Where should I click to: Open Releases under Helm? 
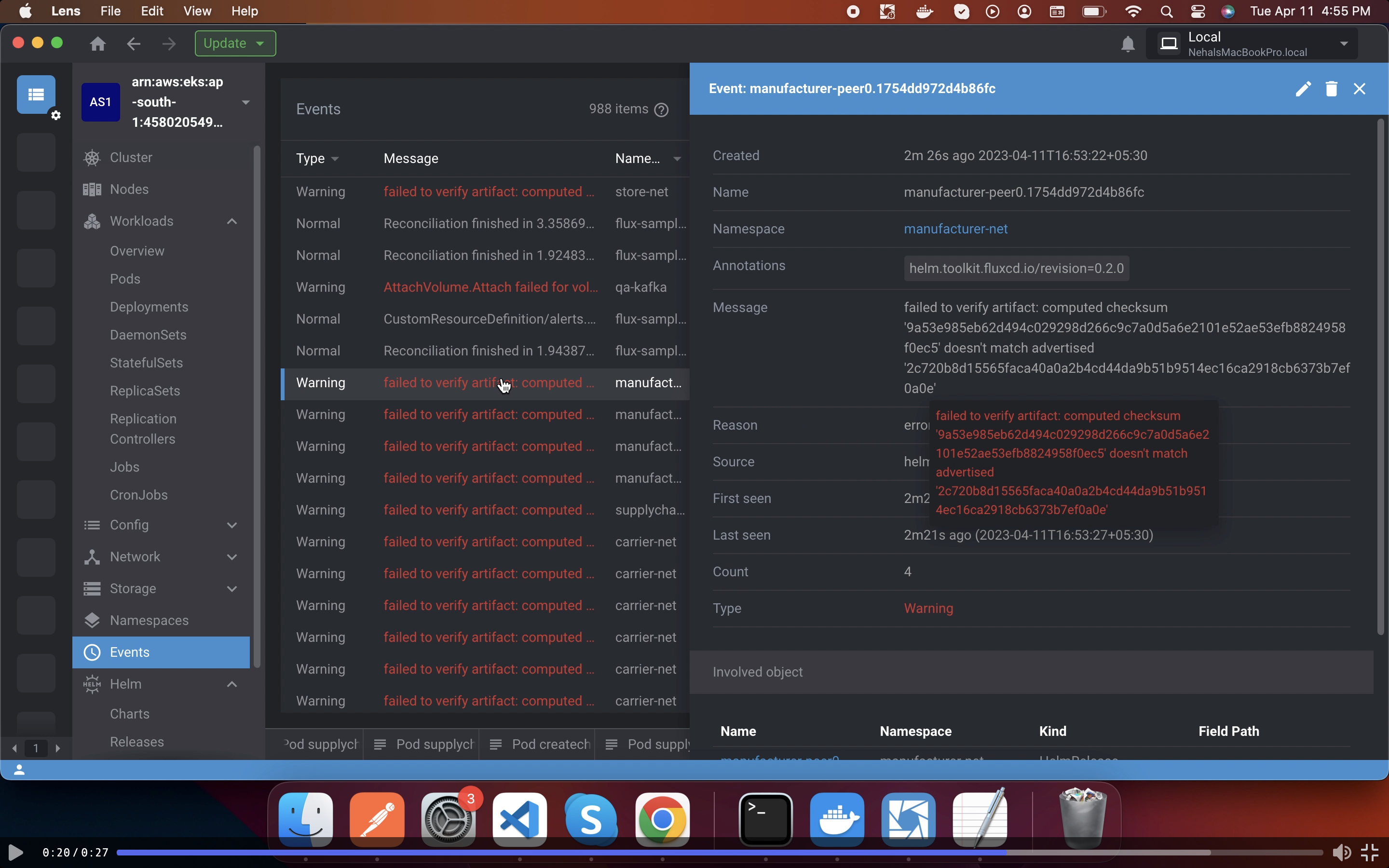point(137,742)
